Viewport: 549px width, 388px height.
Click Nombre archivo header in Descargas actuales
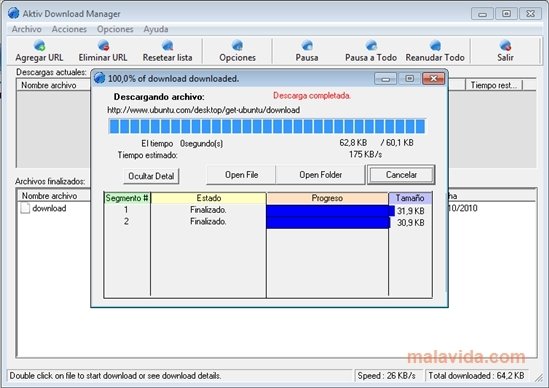(x=54, y=85)
